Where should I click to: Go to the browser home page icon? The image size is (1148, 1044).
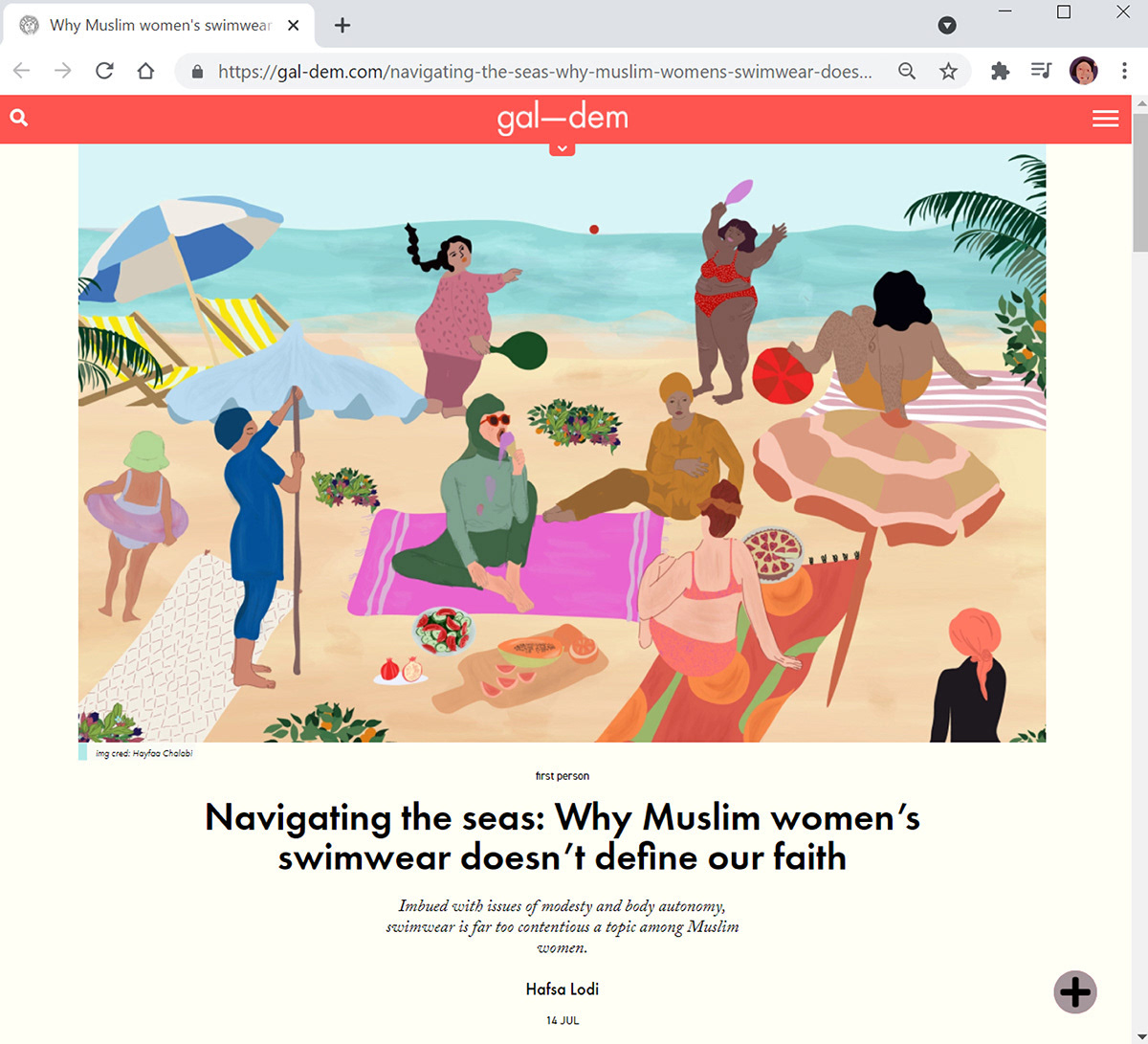(x=145, y=71)
